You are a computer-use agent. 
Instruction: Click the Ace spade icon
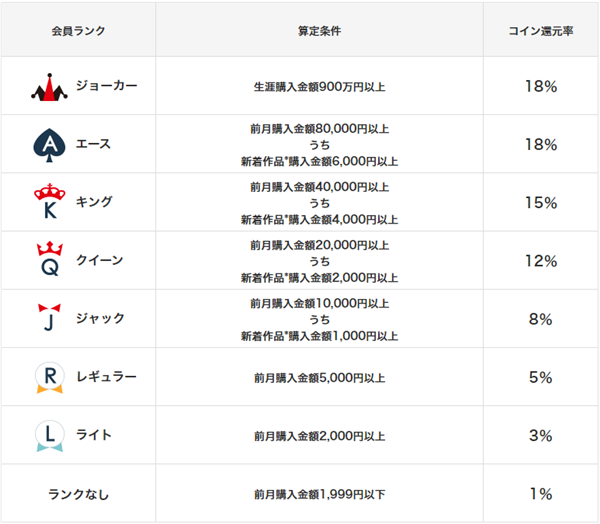(48, 145)
